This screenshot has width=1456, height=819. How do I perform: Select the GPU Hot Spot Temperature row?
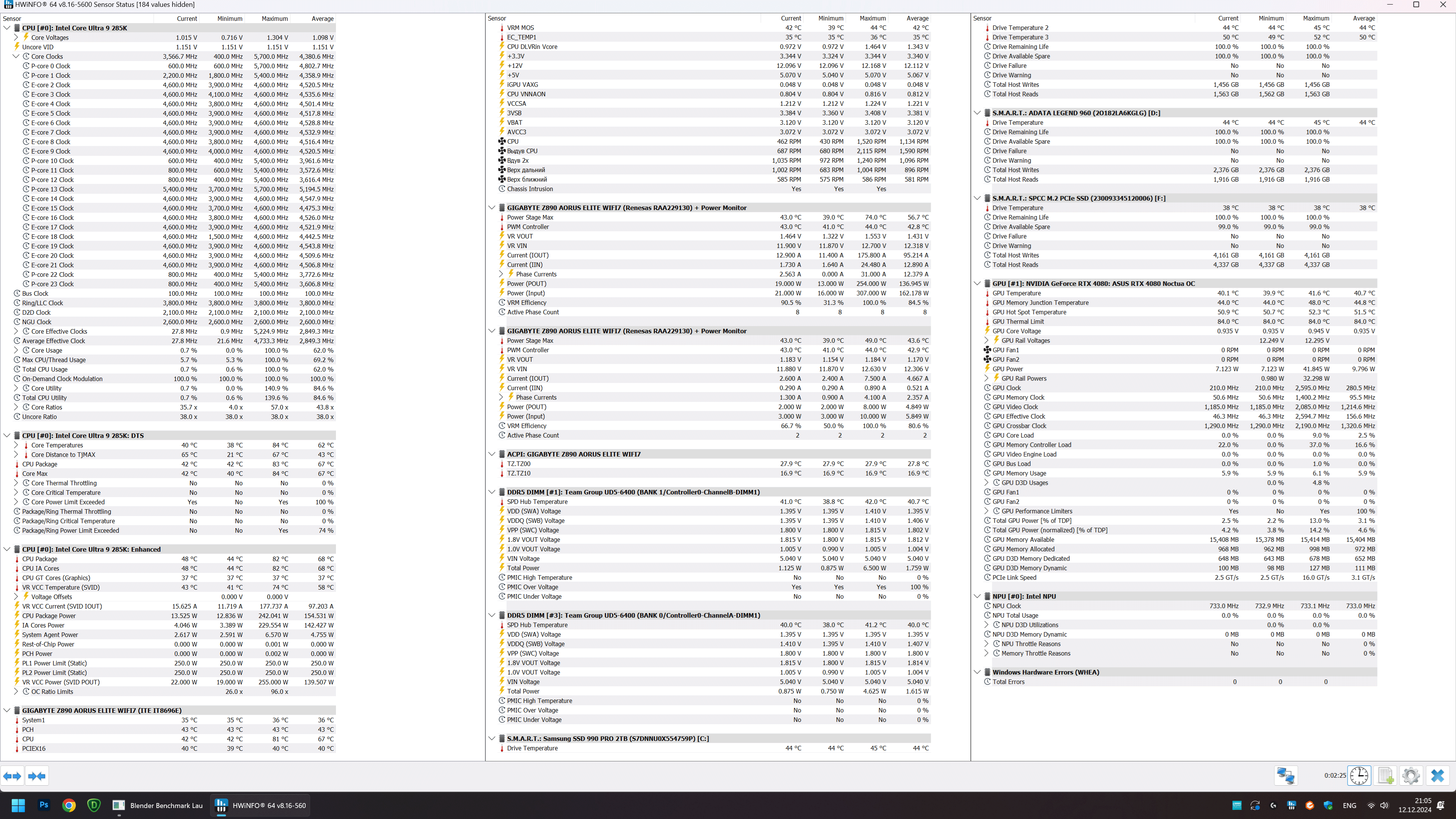tap(1029, 312)
